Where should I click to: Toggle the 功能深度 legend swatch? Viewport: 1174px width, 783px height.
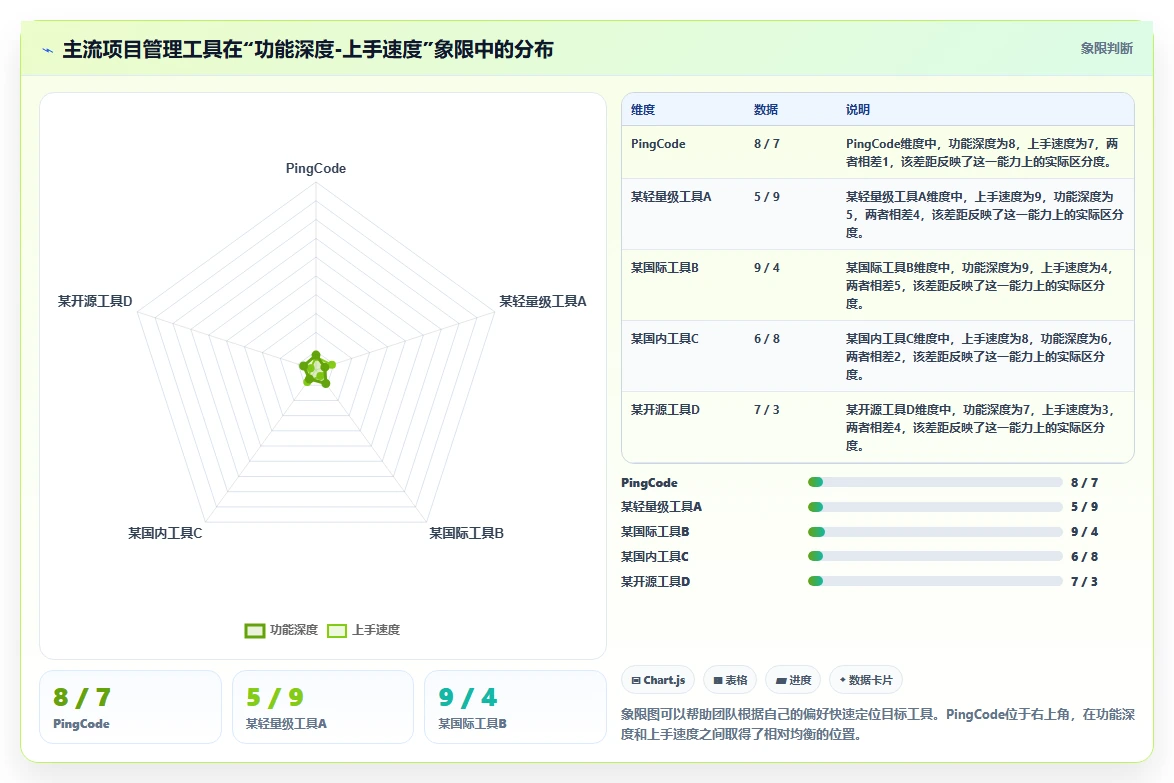[x=255, y=630]
